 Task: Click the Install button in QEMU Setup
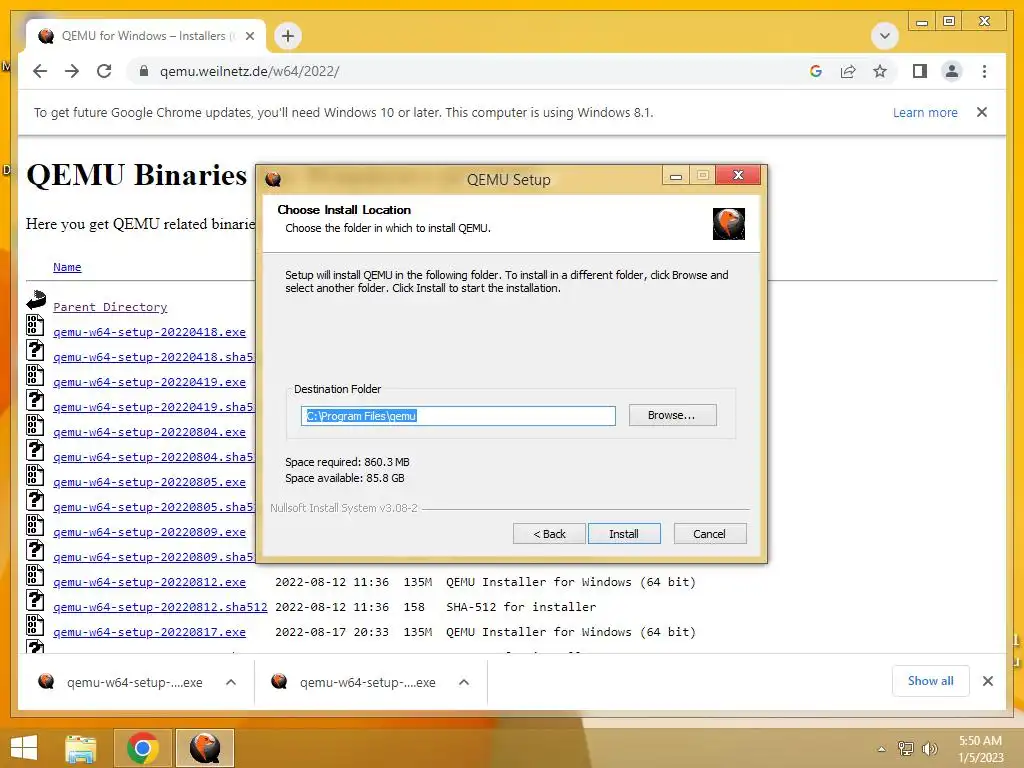[624, 534]
